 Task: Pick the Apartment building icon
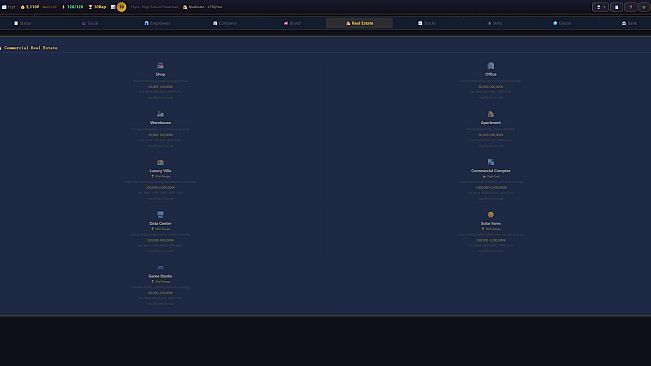click(x=491, y=114)
